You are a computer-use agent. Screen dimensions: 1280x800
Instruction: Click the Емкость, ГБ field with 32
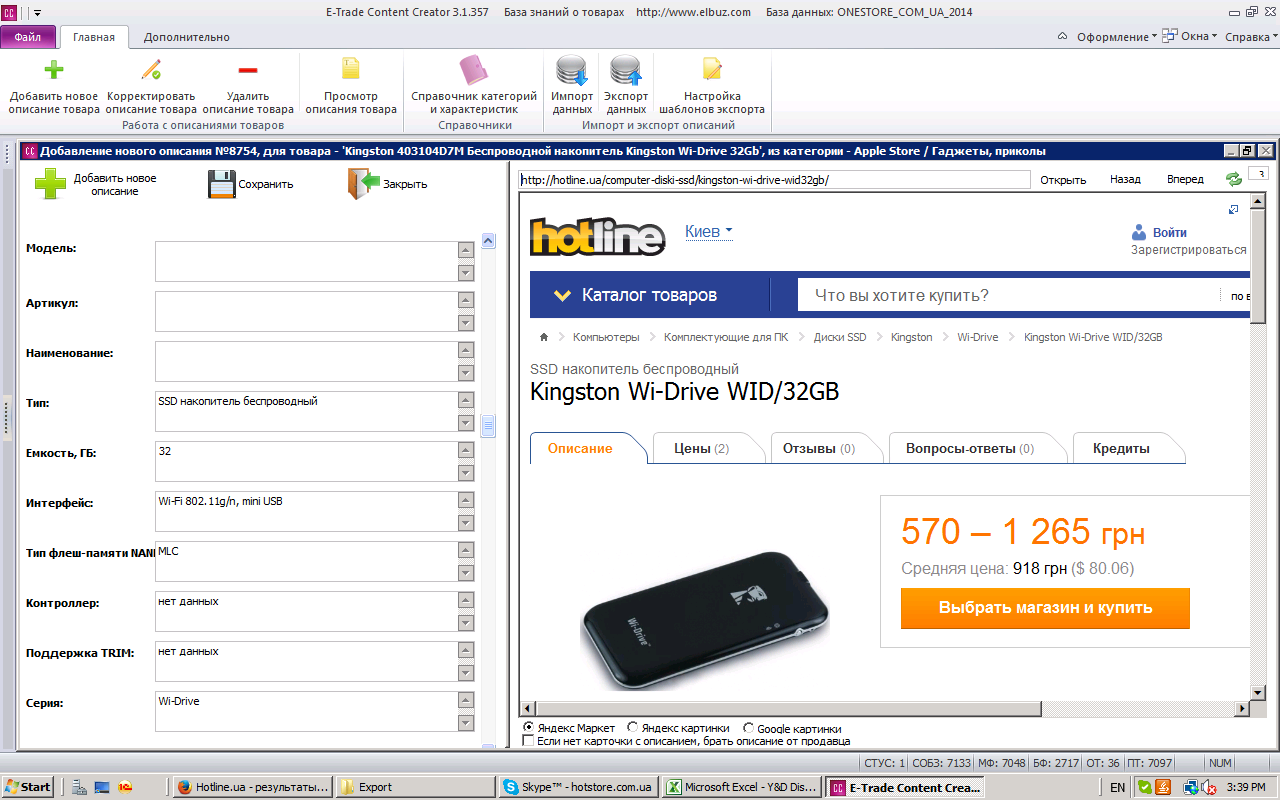click(x=306, y=461)
